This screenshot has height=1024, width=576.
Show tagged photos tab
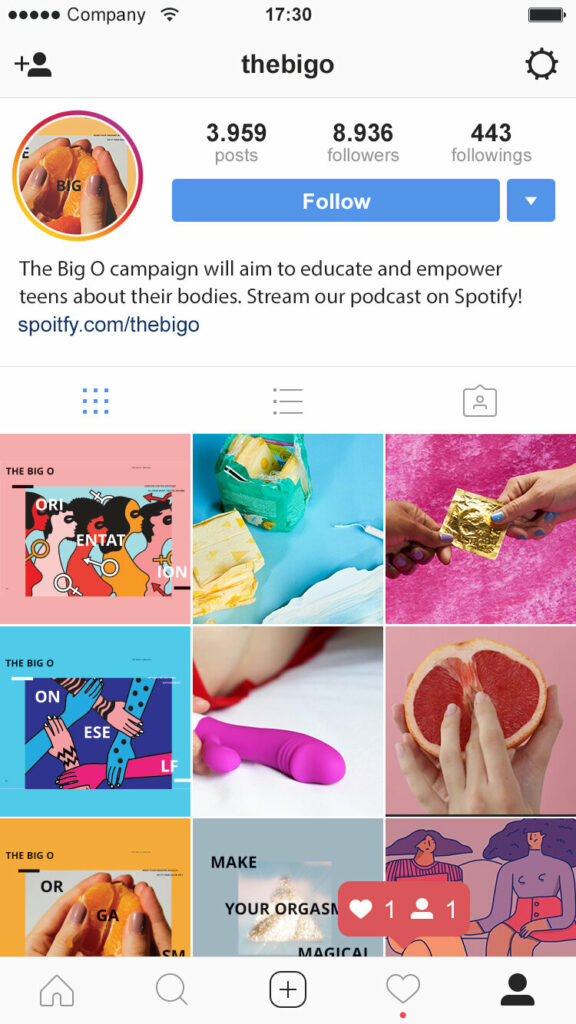tap(480, 401)
